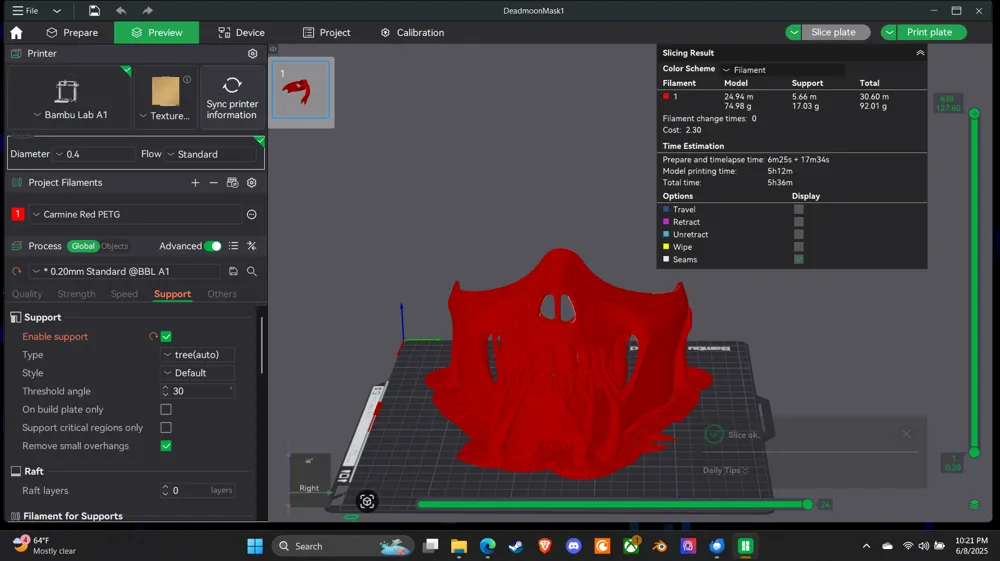Switch to the Prepare tab
Viewport: 1000px width, 561px height.
point(72,33)
